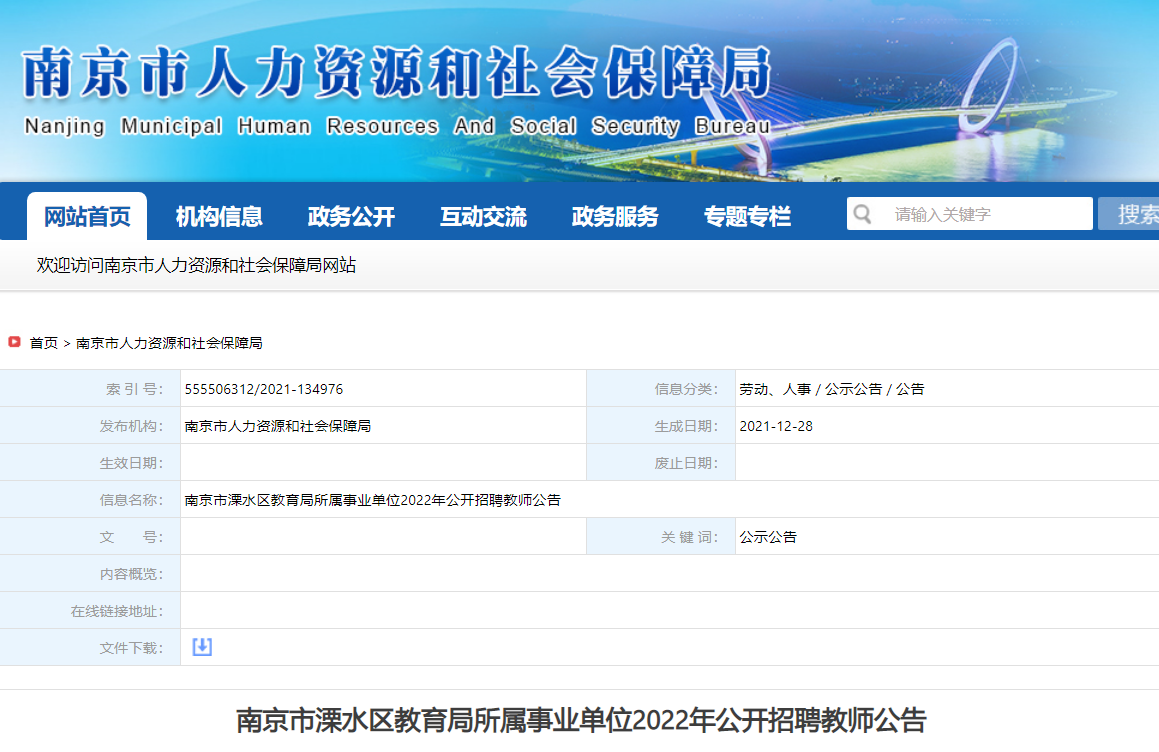Click the 关键词 label

point(689,537)
